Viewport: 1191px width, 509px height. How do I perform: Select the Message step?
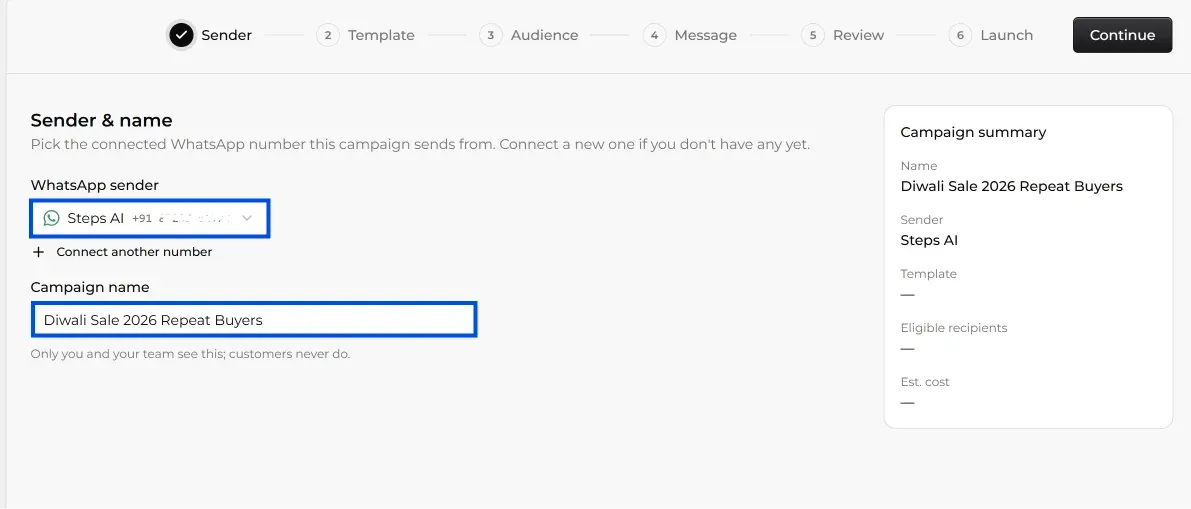coord(690,35)
